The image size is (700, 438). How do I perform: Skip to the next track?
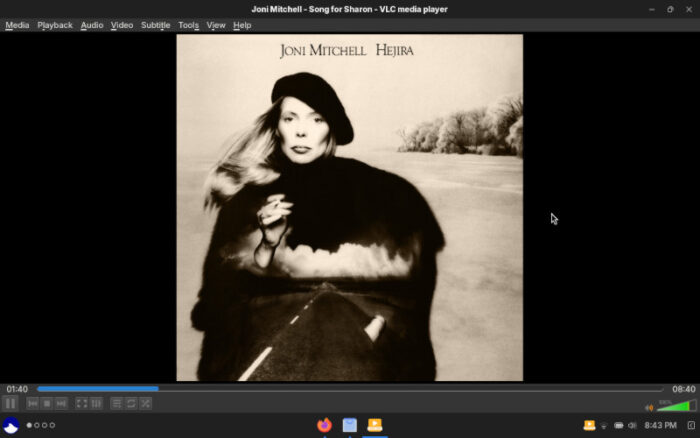61,404
